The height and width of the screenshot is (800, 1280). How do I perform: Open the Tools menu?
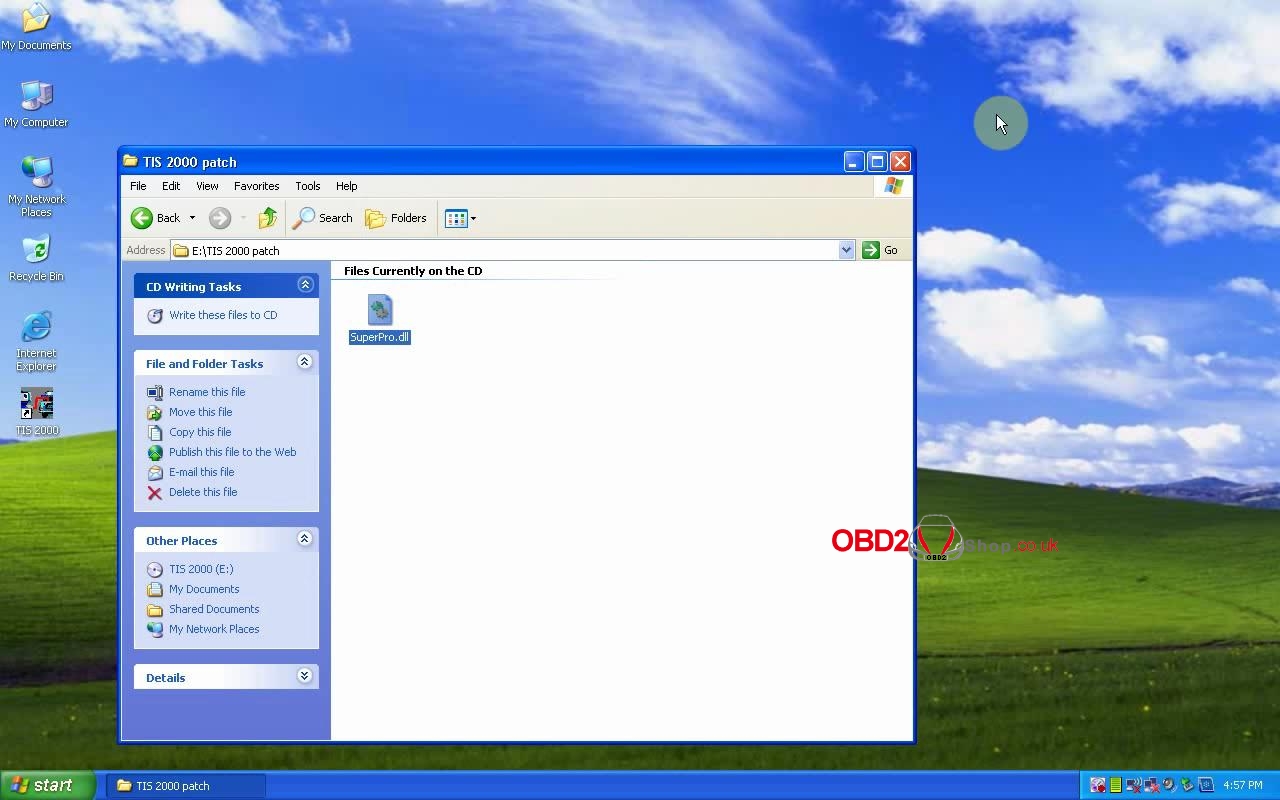pos(307,186)
